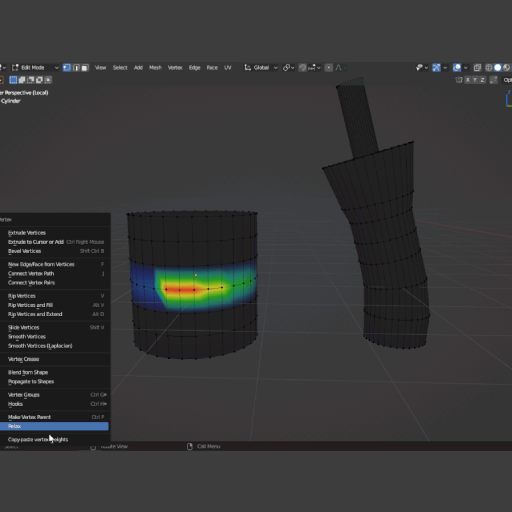Expand the Hooks submenu
The width and height of the screenshot is (512, 512).
(x=55, y=404)
